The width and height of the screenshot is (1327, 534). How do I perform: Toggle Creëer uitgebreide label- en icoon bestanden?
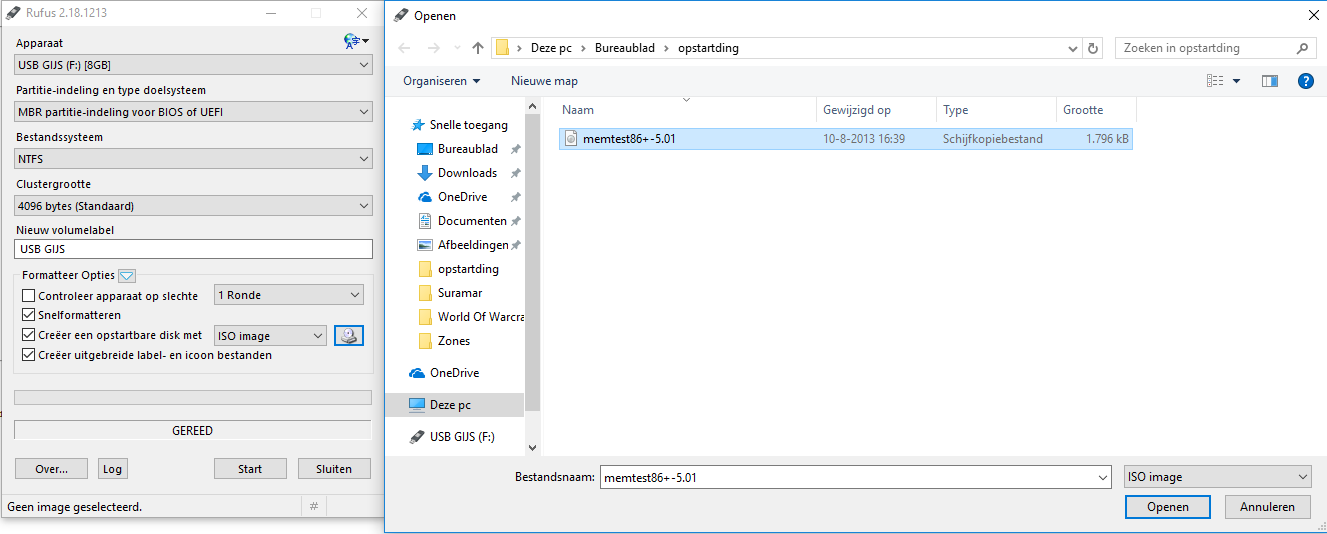point(29,355)
